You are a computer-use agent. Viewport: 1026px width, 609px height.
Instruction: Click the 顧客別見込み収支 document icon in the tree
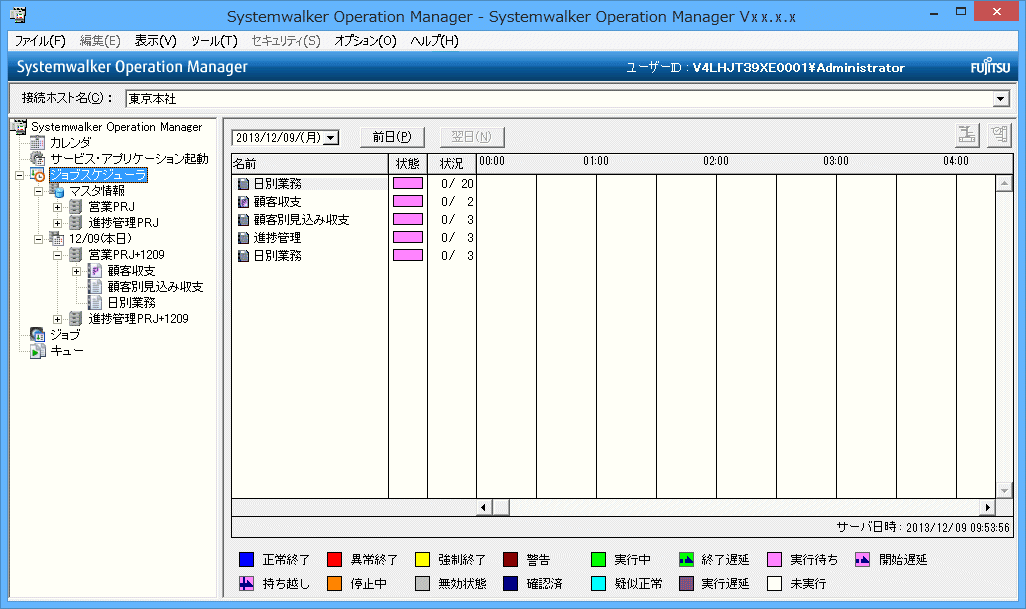pyautogui.click(x=96, y=287)
